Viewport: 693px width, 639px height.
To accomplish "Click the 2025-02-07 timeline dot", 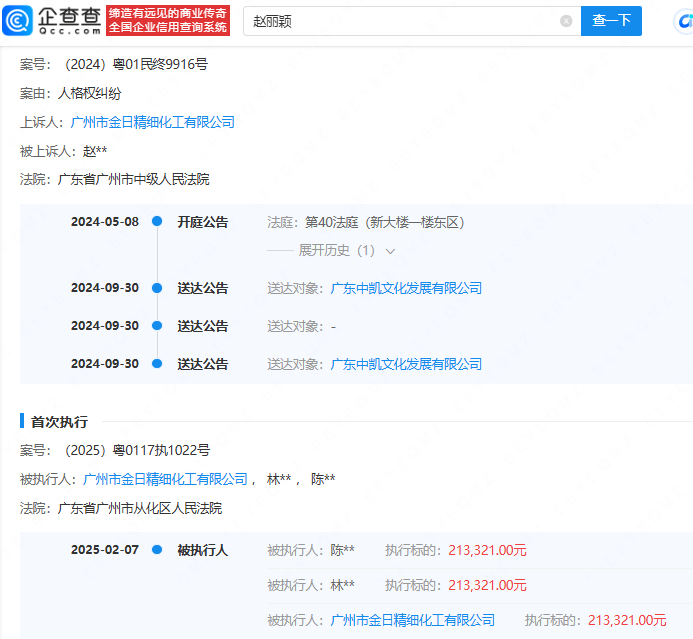I will (157, 550).
